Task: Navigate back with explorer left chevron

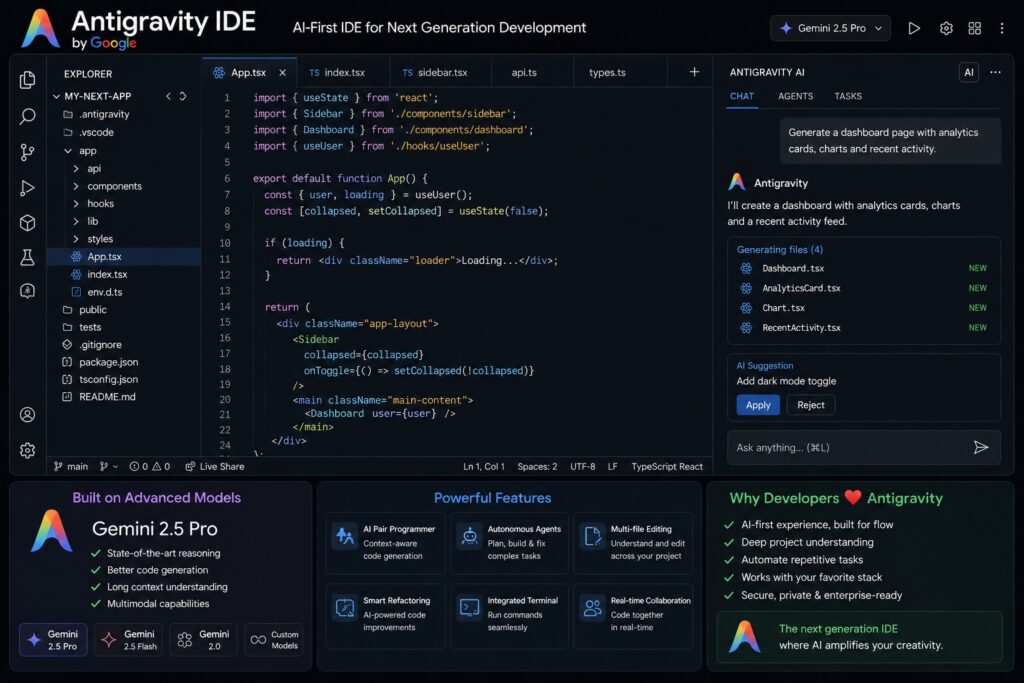Action: [x=168, y=96]
